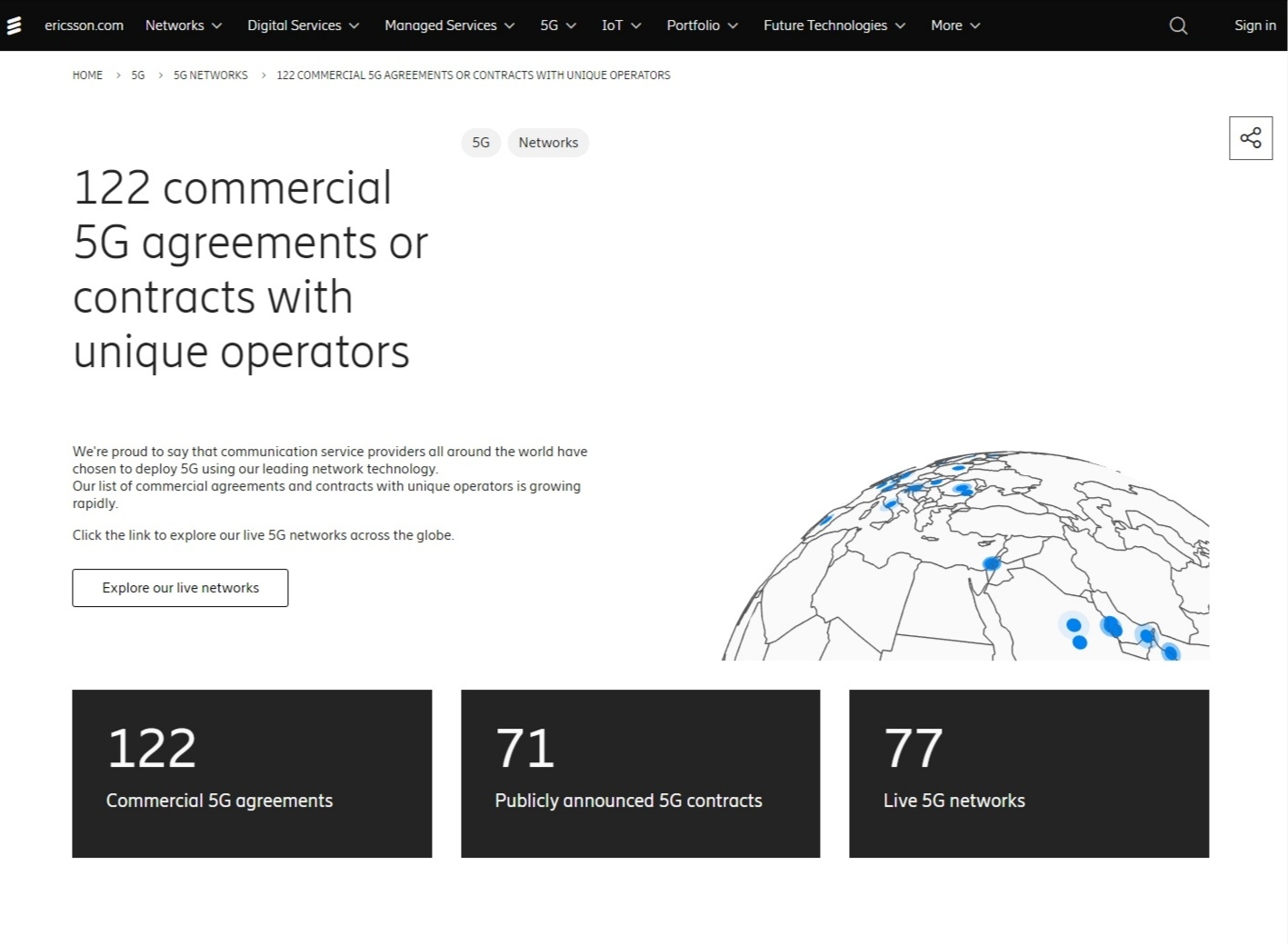The image size is (1288, 945).
Task: Click the 122 Commercial 5G agreements card
Action: [x=252, y=773]
